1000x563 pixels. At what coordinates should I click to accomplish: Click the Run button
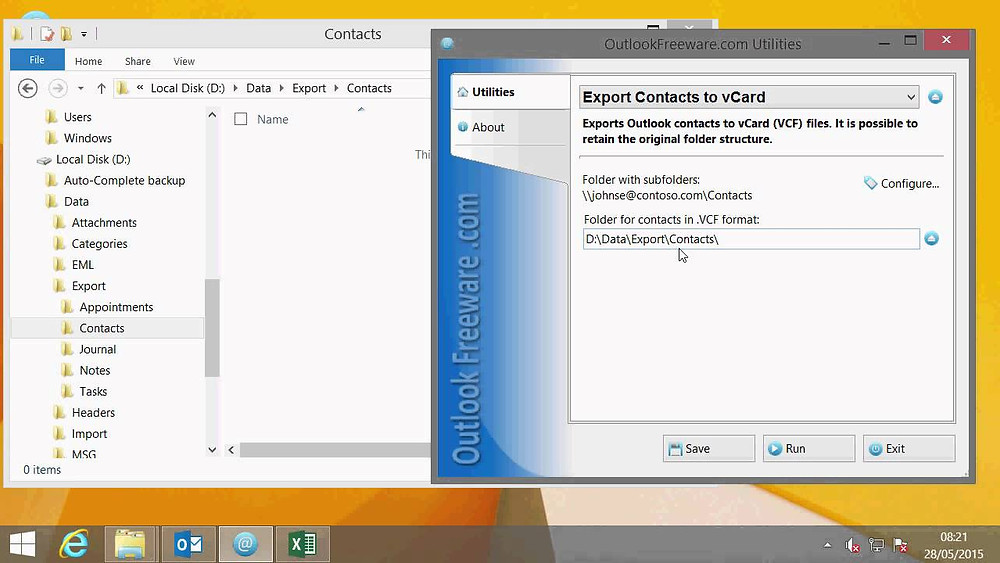tap(809, 448)
